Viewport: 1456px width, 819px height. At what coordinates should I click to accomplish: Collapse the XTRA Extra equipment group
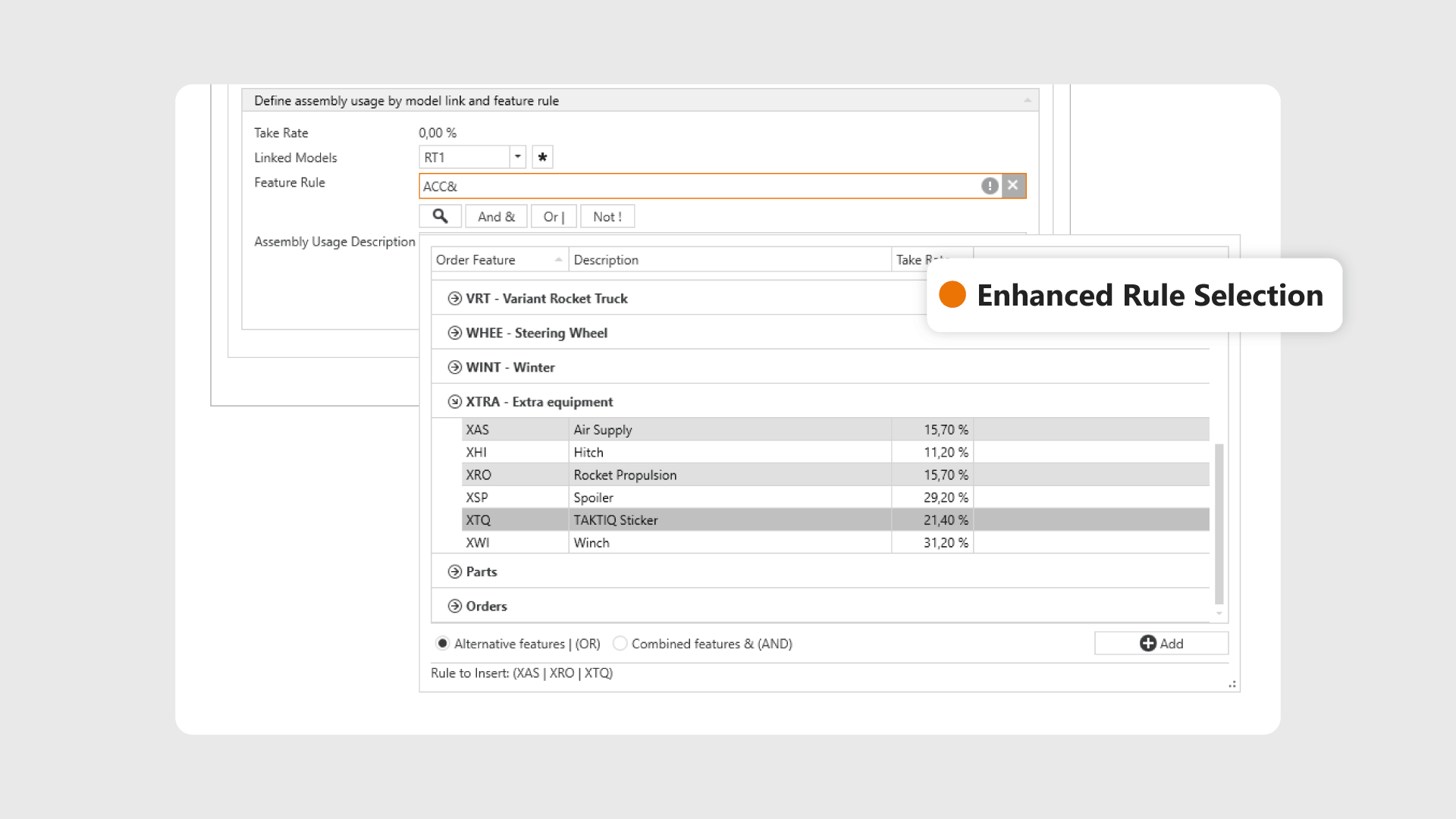click(454, 402)
